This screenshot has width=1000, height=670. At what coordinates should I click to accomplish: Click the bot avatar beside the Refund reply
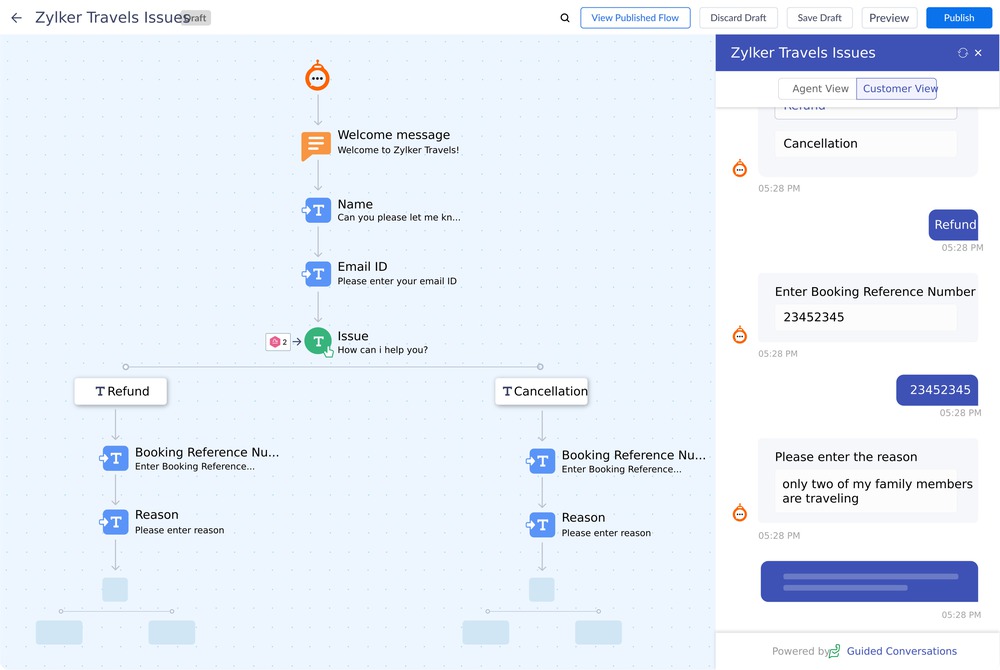pos(739,168)
